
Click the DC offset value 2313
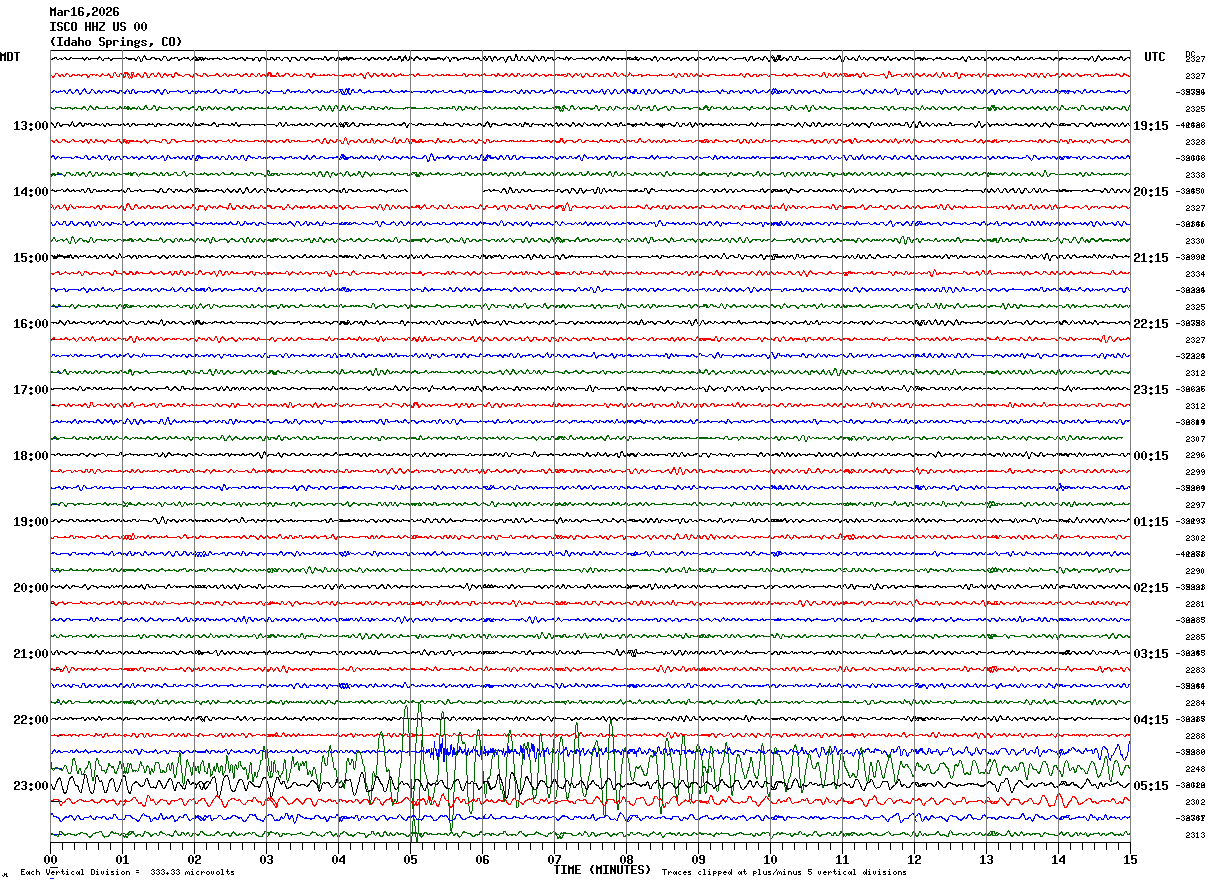pyautogui.click(x=1194, y=835)
